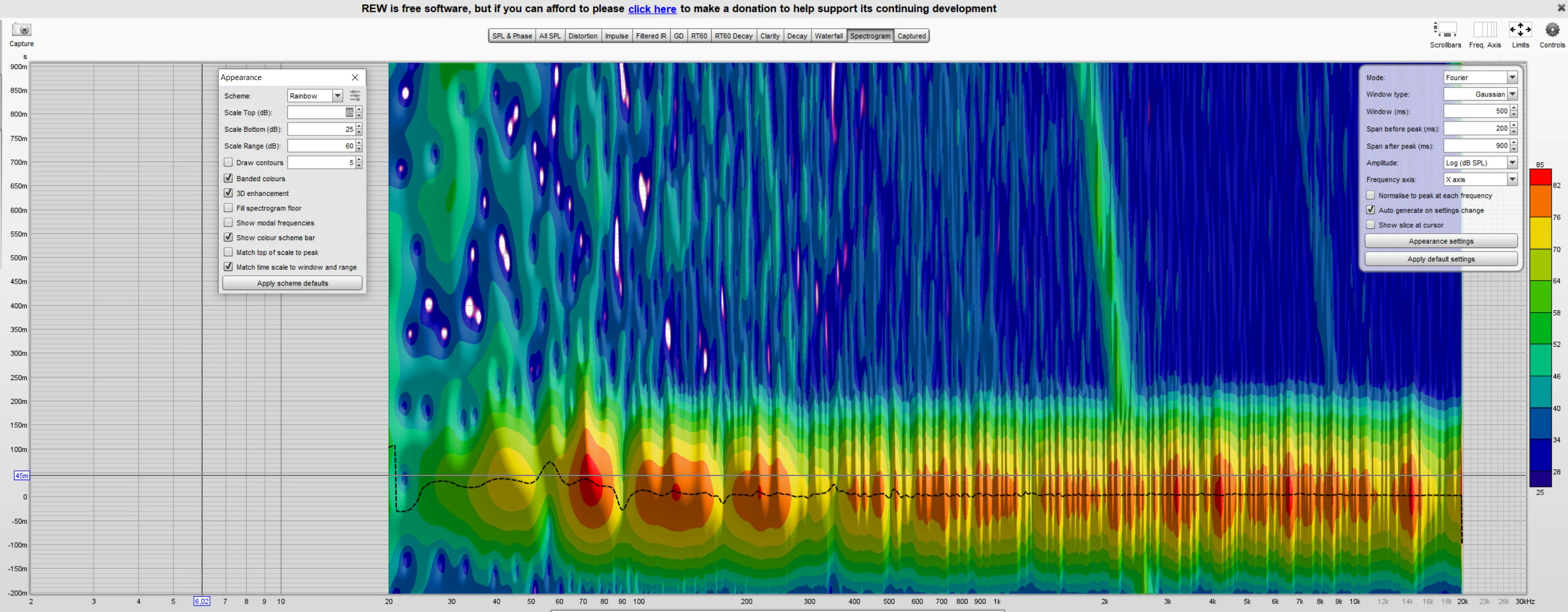Check Show modal frequencies
Screen dimensions: 1568x612
[x=228, y=223]
